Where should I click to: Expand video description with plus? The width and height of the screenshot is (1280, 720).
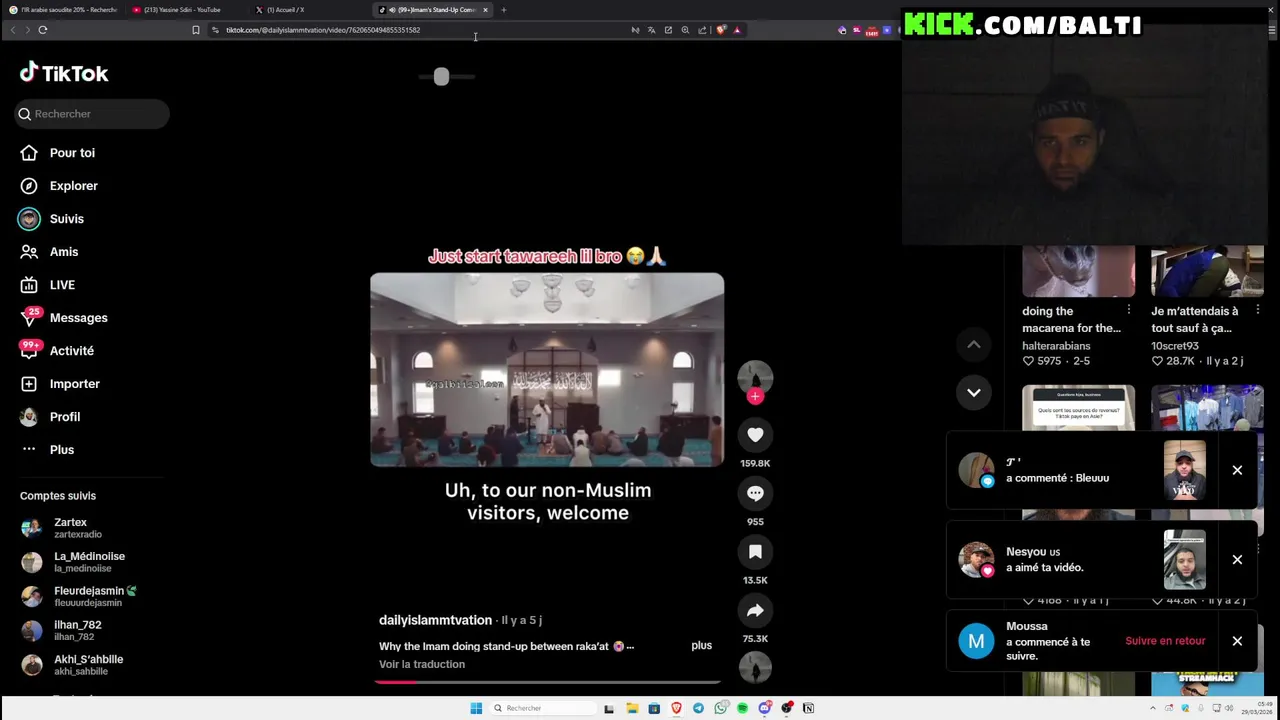pos(701,646)
